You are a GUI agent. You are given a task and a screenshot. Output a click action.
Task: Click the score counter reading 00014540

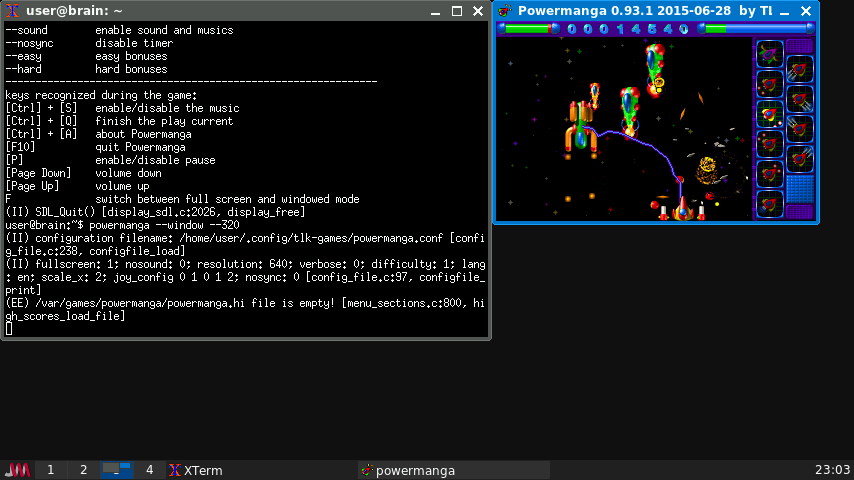point(628,29)
